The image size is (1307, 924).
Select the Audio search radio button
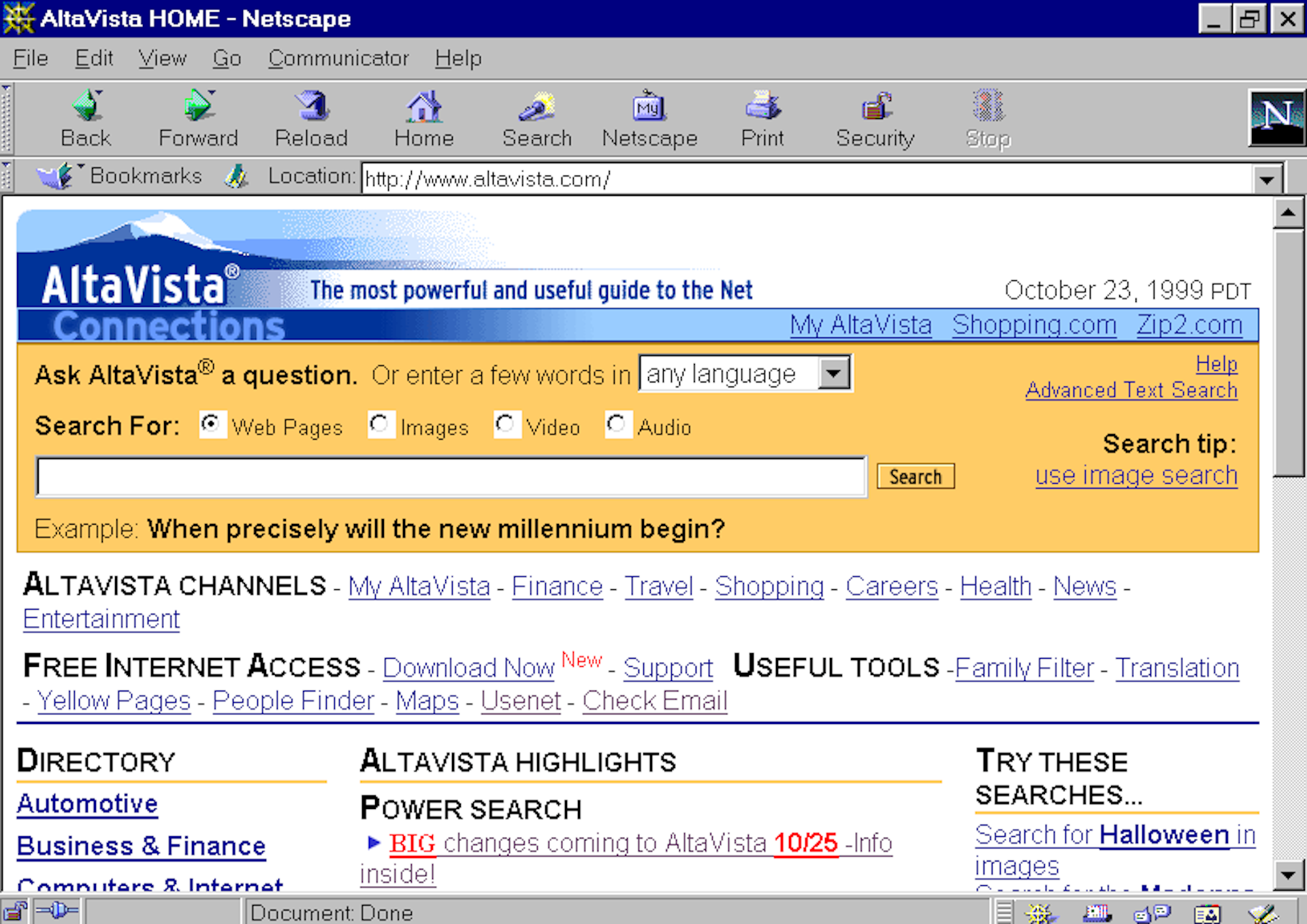(x=617, y=425)
